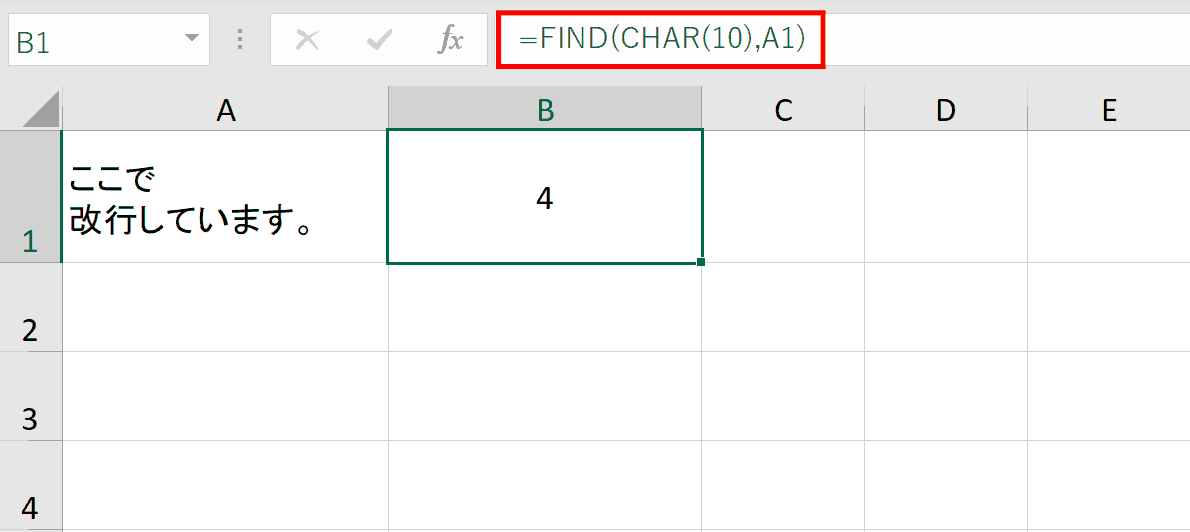Click the formula =FIND(CHAR(10),A1) in formula bar
Screen dimensions: 1190x532
pyautogui.click(x=660, y=39)
